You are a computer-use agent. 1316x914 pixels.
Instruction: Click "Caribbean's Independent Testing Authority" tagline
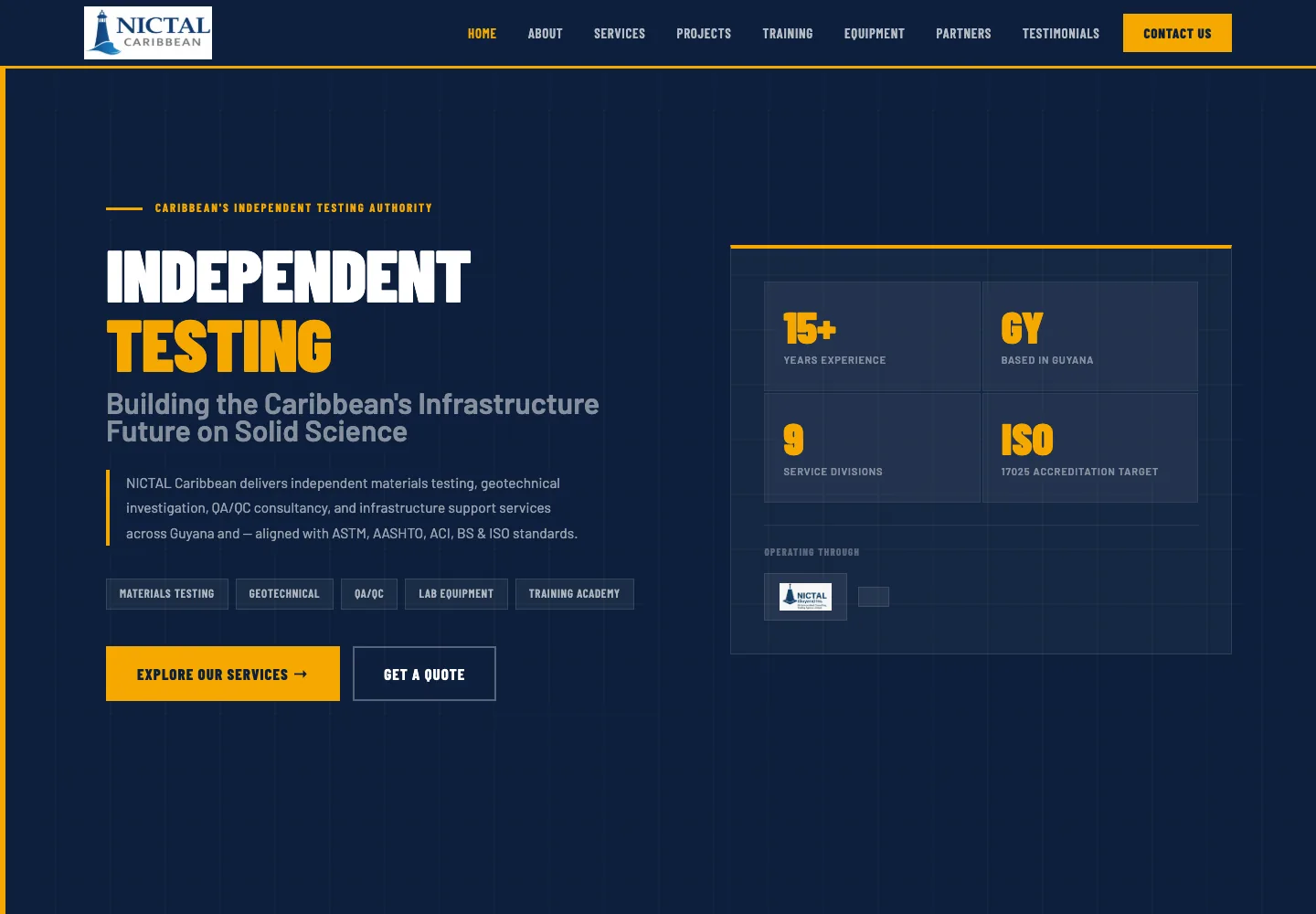[x=293, y=208]
